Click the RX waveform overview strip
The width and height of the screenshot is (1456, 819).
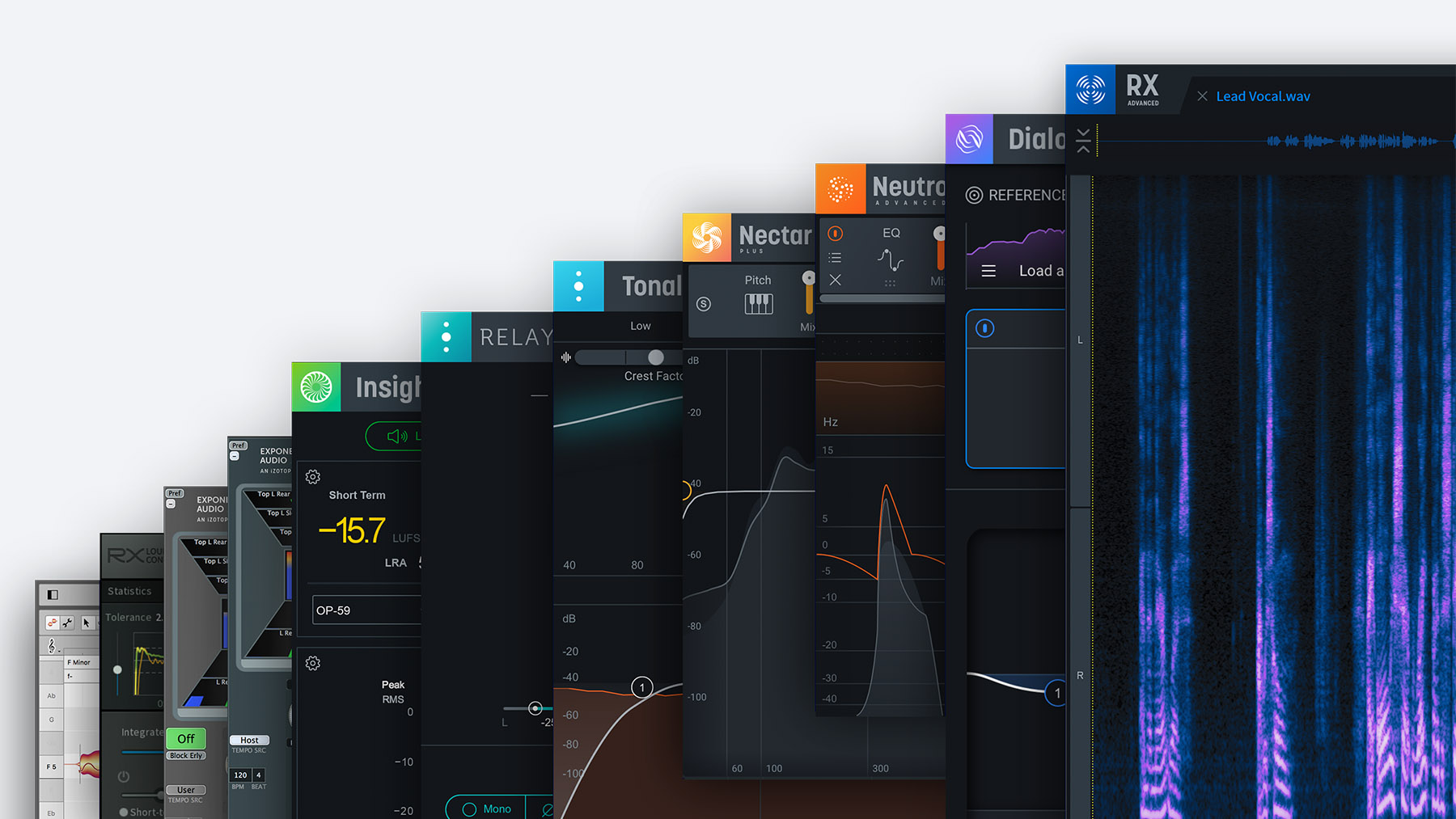pyautogui.click(x=1276, y=141)
